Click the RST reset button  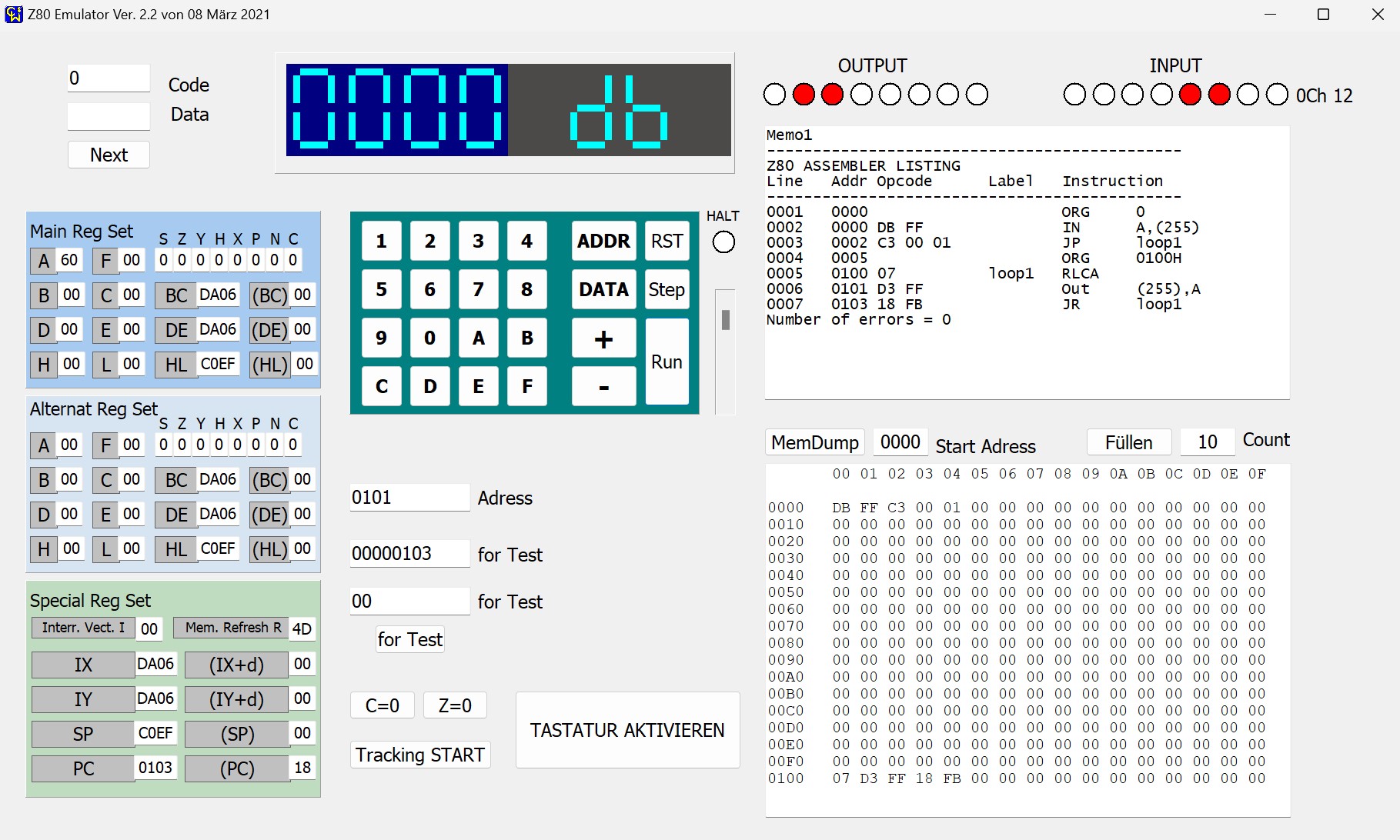coord(667,241)
